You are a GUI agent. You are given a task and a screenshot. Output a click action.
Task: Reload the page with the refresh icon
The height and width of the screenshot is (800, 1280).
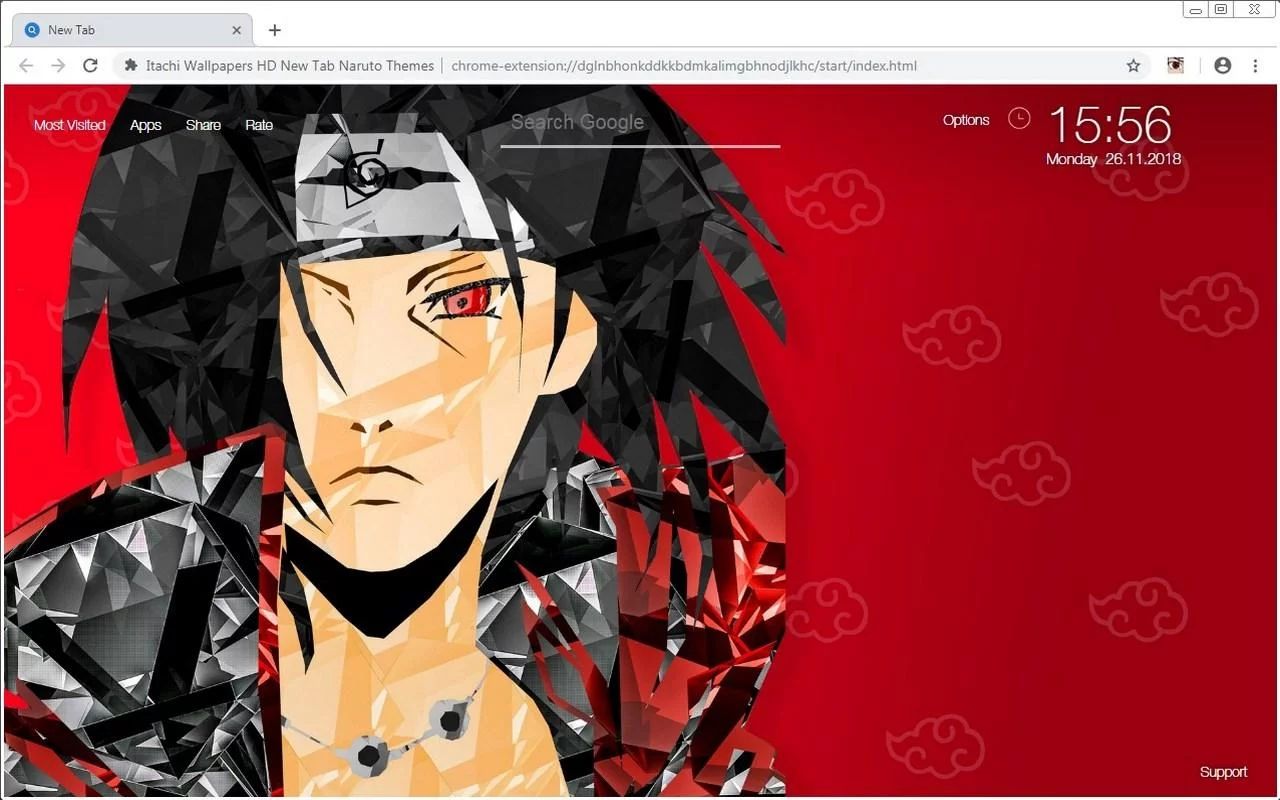point(90,65)
